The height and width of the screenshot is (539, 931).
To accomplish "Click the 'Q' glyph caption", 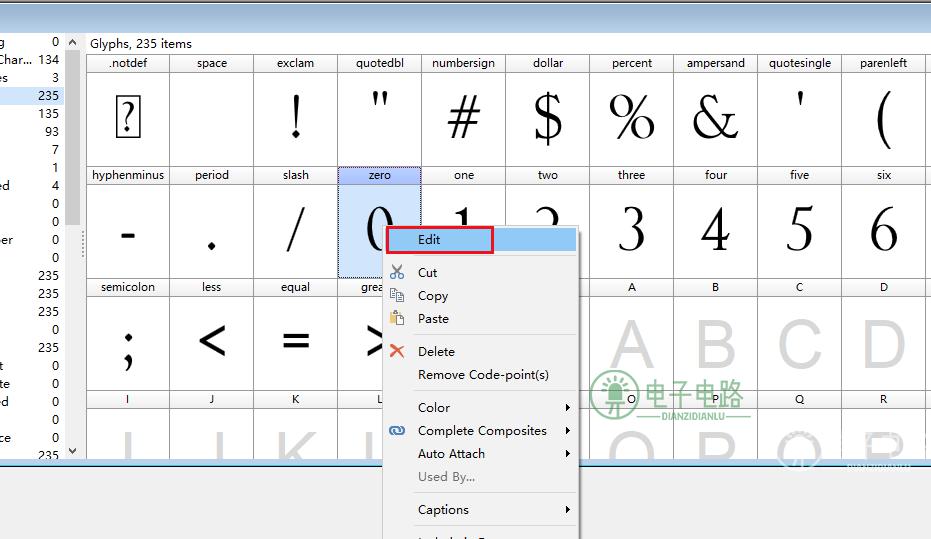I will [800, 399].
